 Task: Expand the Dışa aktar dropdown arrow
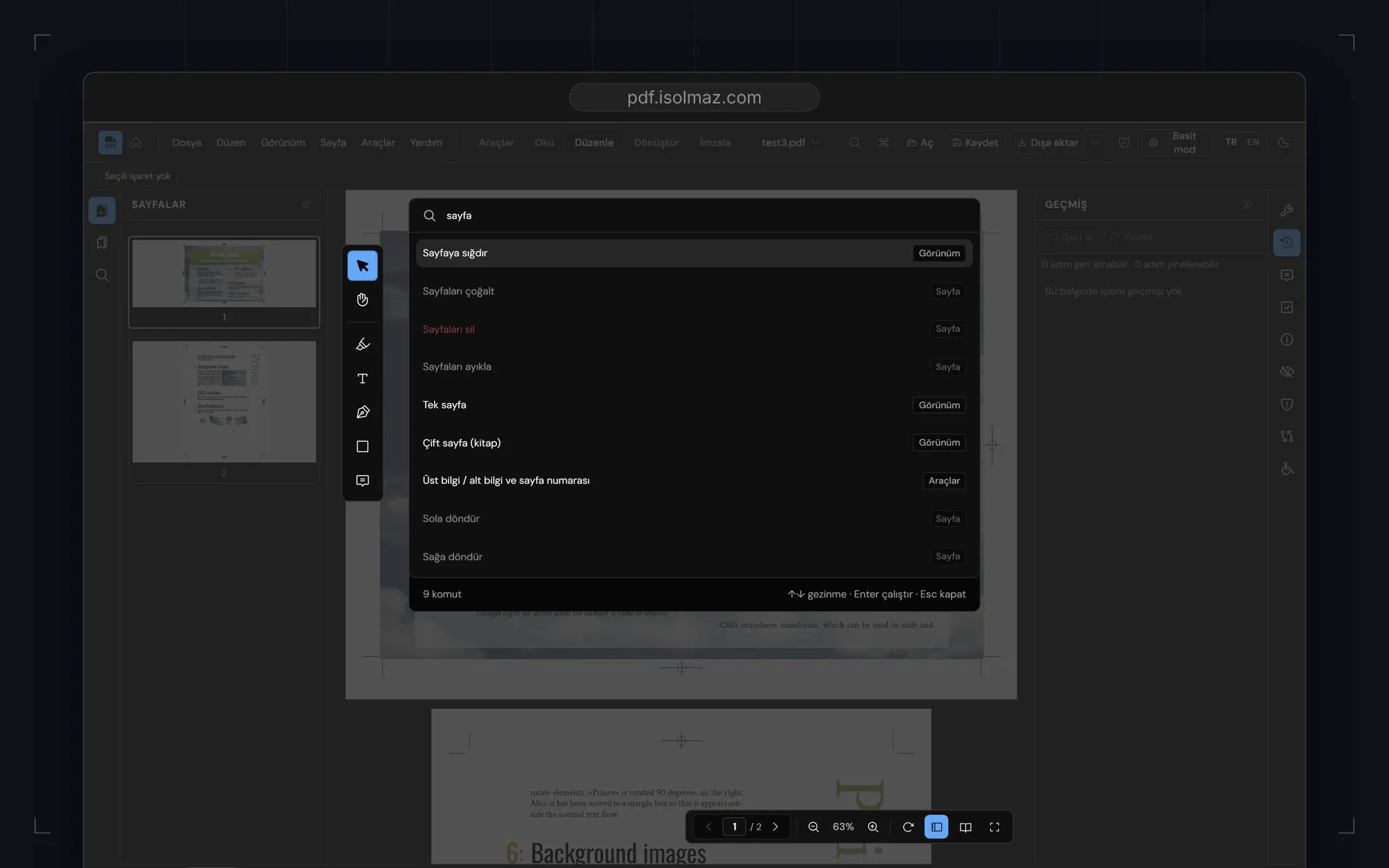pyautogui.click(x=1095, y=142)
